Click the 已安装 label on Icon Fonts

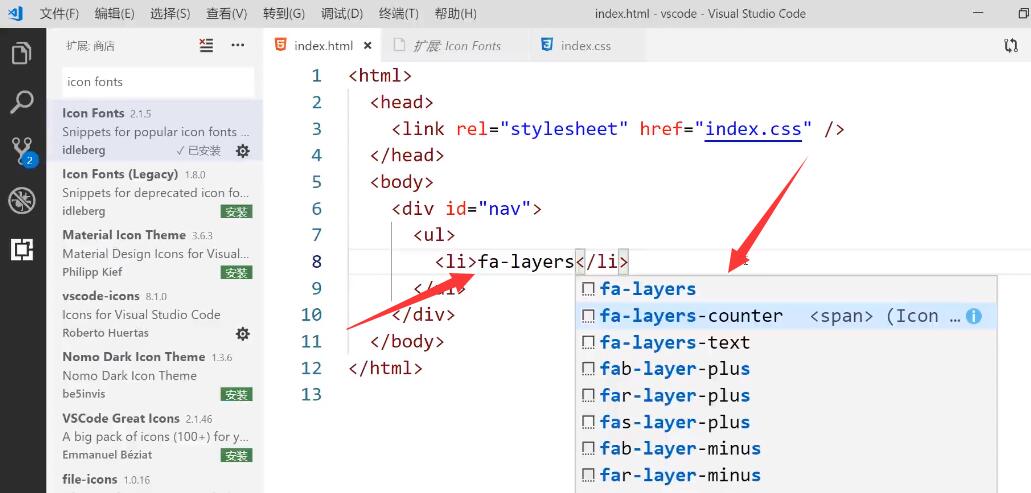[x=199, y=151]
